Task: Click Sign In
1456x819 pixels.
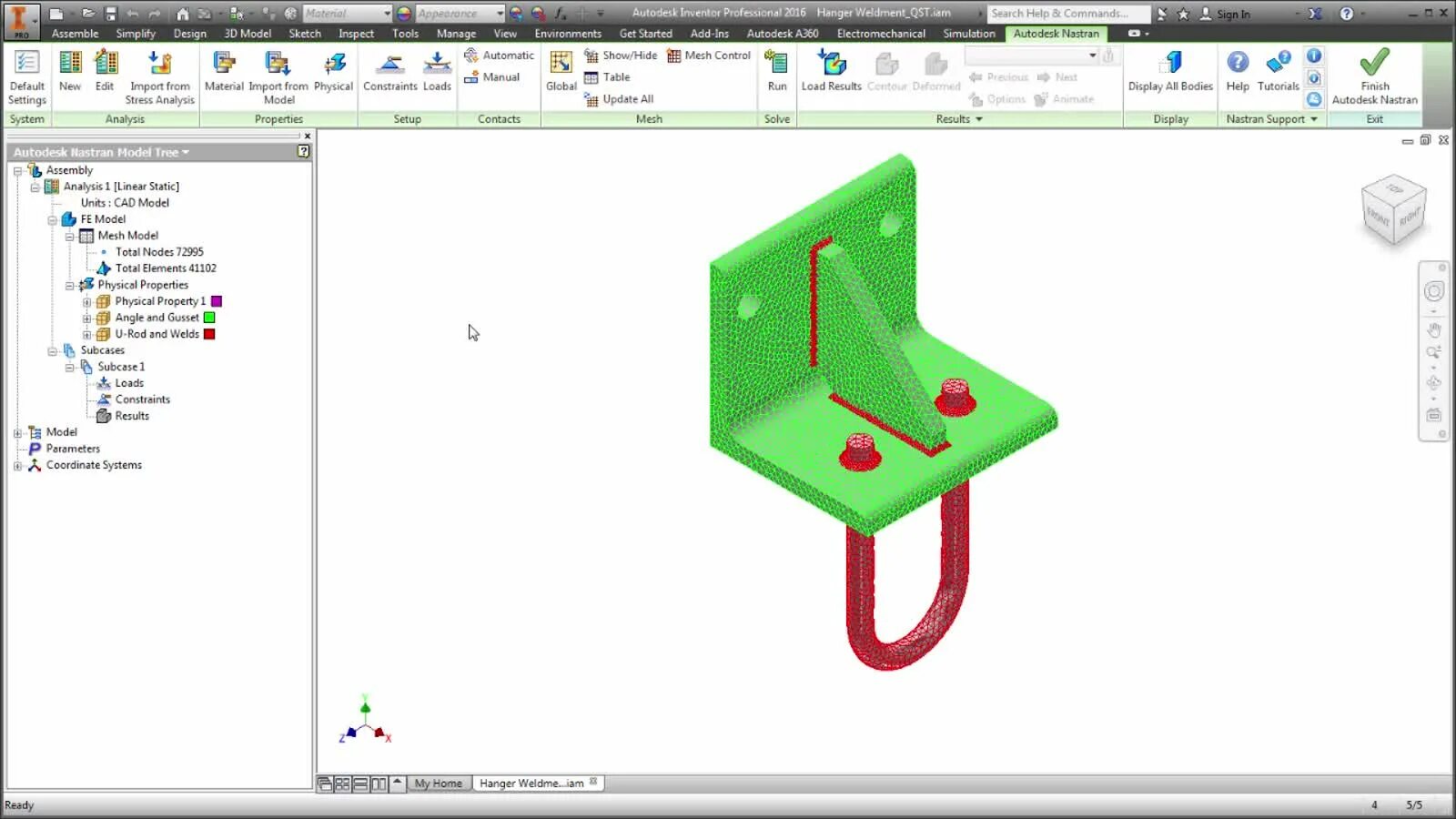Action: tap(1225, 14)
